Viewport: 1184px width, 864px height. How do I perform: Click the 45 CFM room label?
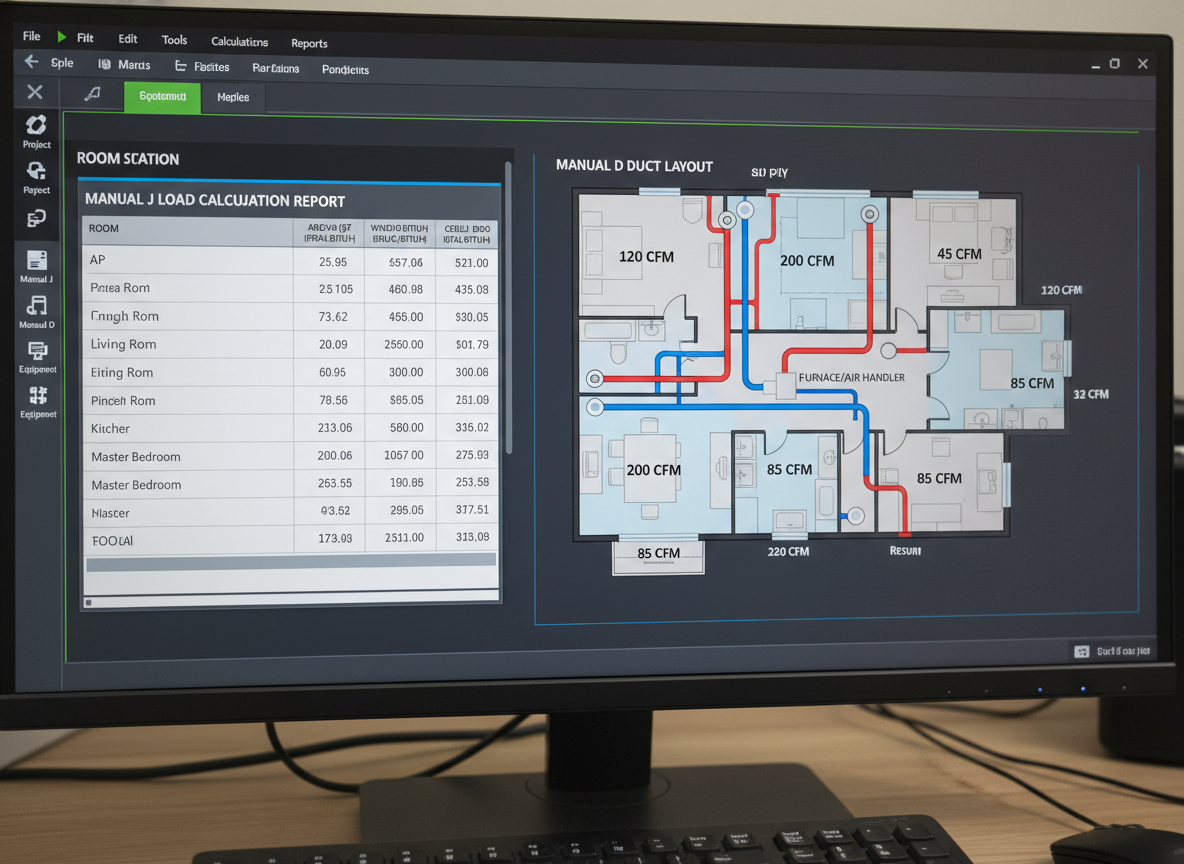tap(959, 255)
